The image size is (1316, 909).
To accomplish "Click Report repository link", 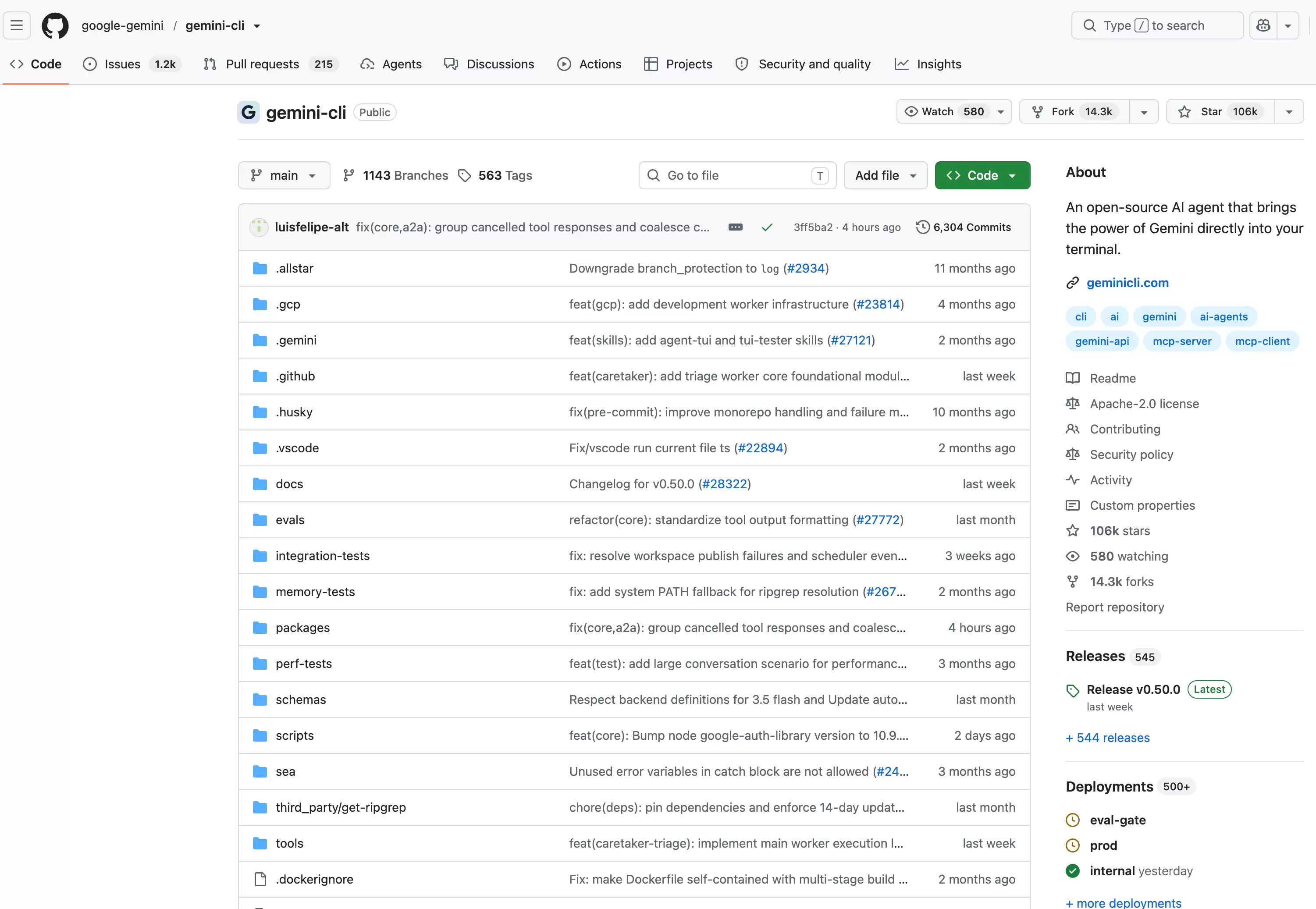I will click(x=1115, y=607).
